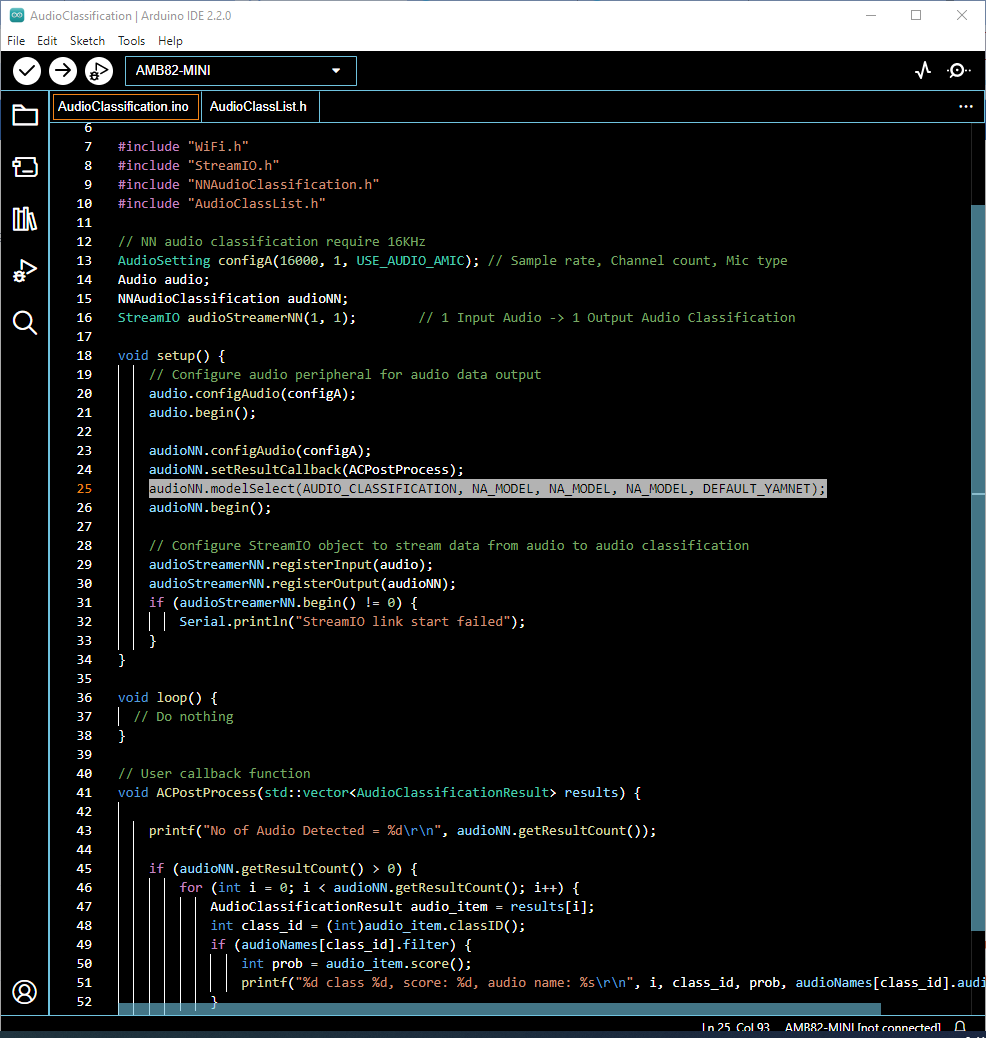Open the Sketch menu
Viewport: 986px width, 1038px height.
(87, 41)
